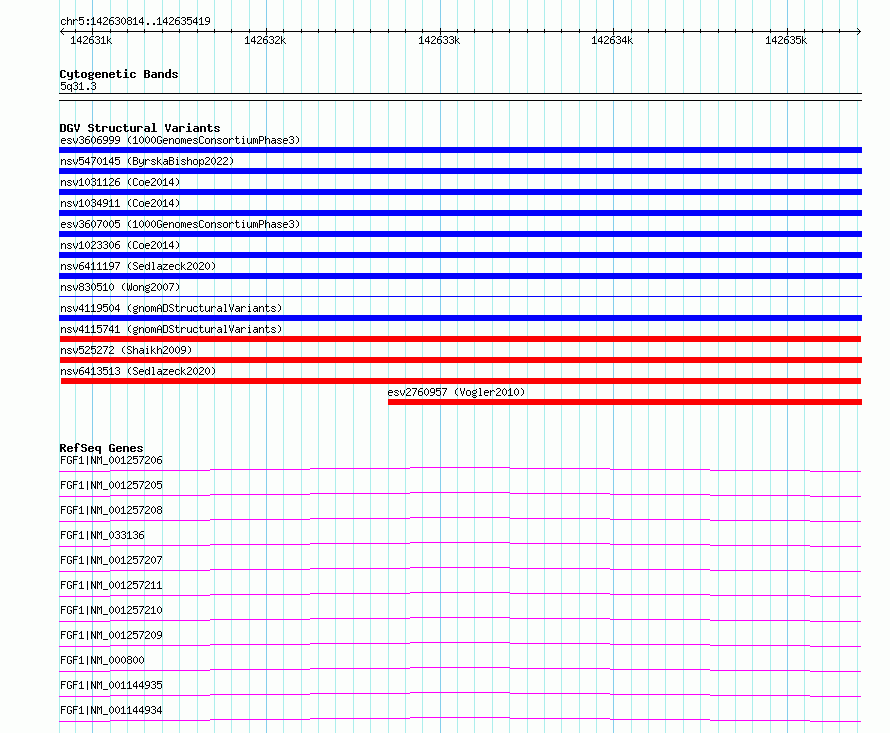
Task: Click the esv2760957 (Vogler2010) variant label
Action: tap(456, 392)
